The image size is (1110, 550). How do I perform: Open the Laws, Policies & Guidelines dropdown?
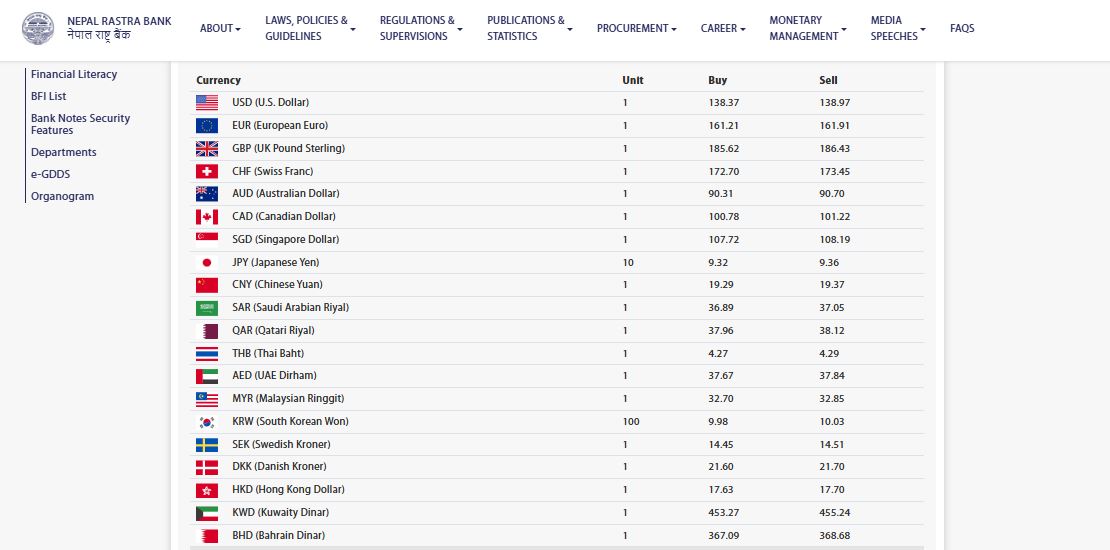(x=310, y=28)
